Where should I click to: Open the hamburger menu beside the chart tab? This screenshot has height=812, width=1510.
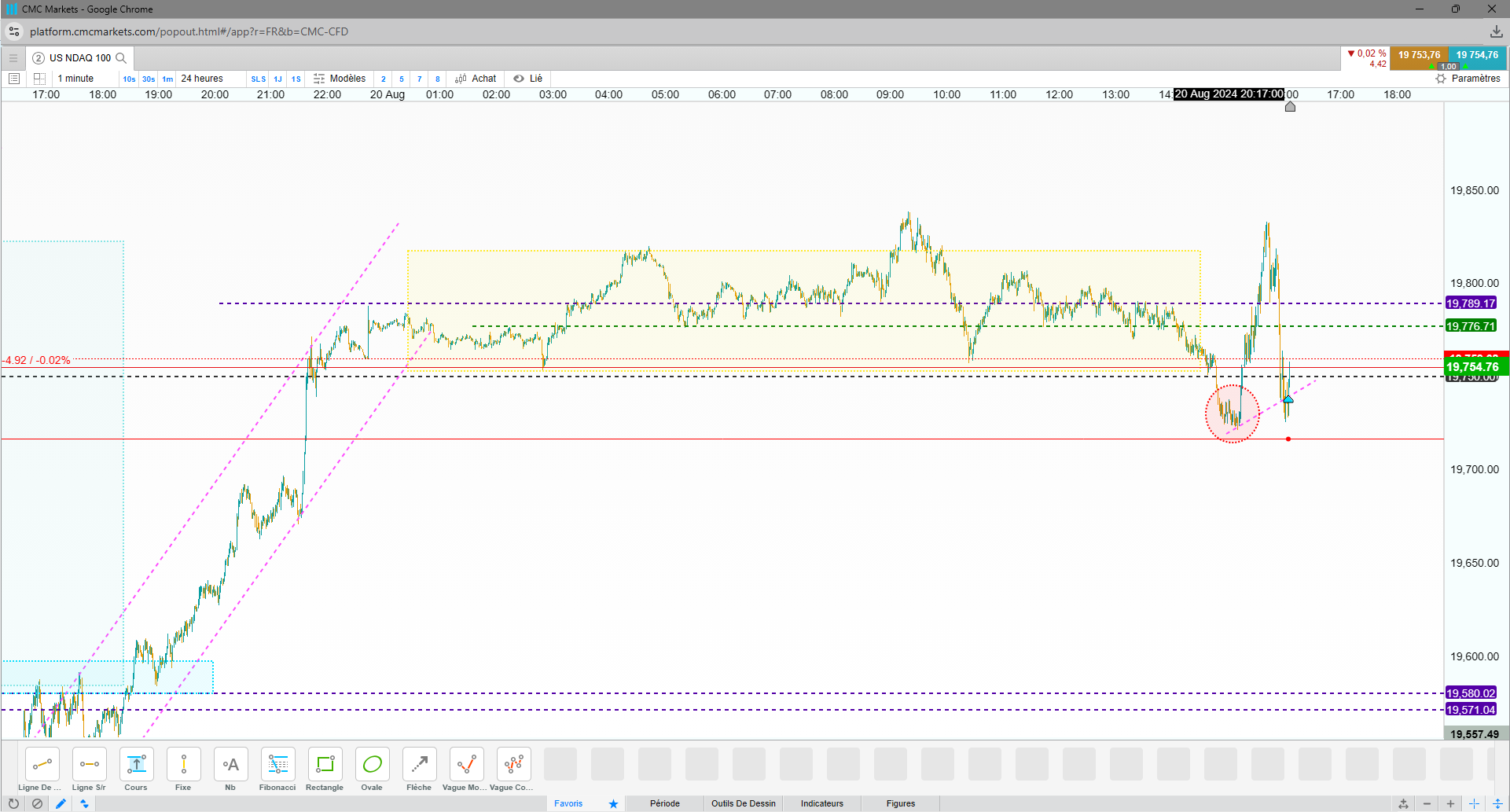pyautogui.click(x=13, y=58)
